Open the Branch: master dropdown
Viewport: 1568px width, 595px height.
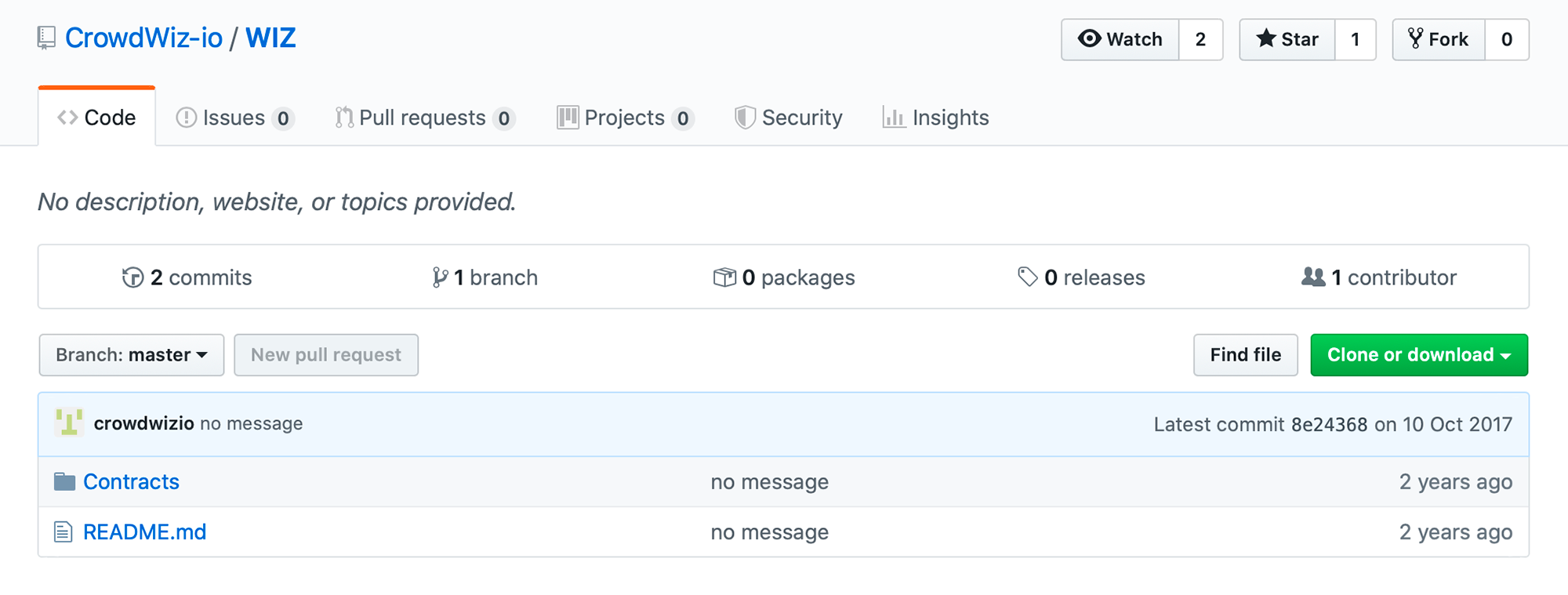click(x=132, y=355)
